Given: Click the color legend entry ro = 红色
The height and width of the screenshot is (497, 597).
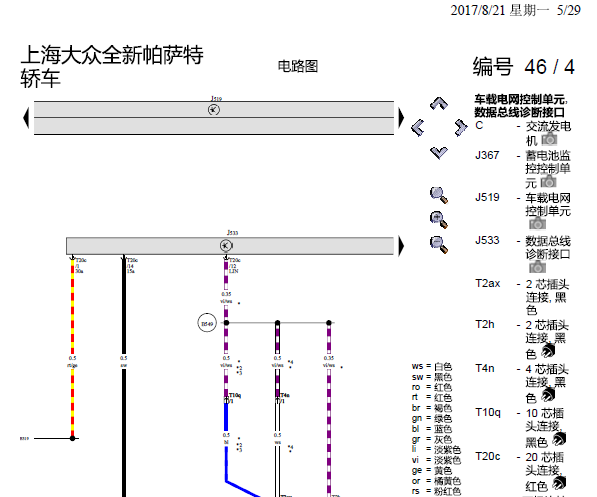Looking at the screenshot, I should 432,387.
